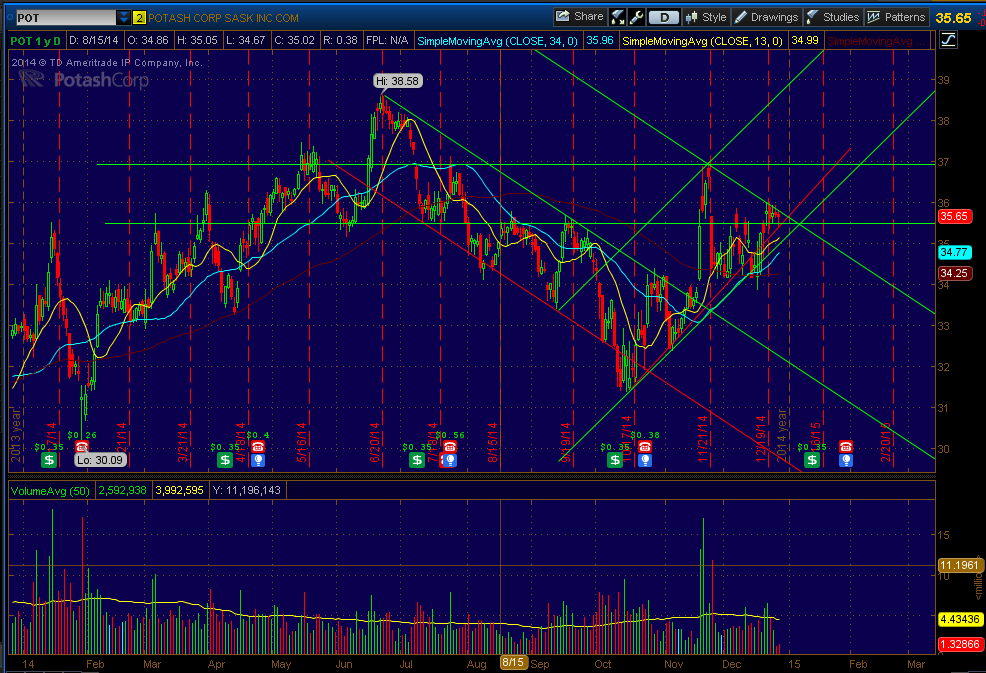Open chart settings via the wrench icon
Screen dimensions: 986x673
[636, 18]
